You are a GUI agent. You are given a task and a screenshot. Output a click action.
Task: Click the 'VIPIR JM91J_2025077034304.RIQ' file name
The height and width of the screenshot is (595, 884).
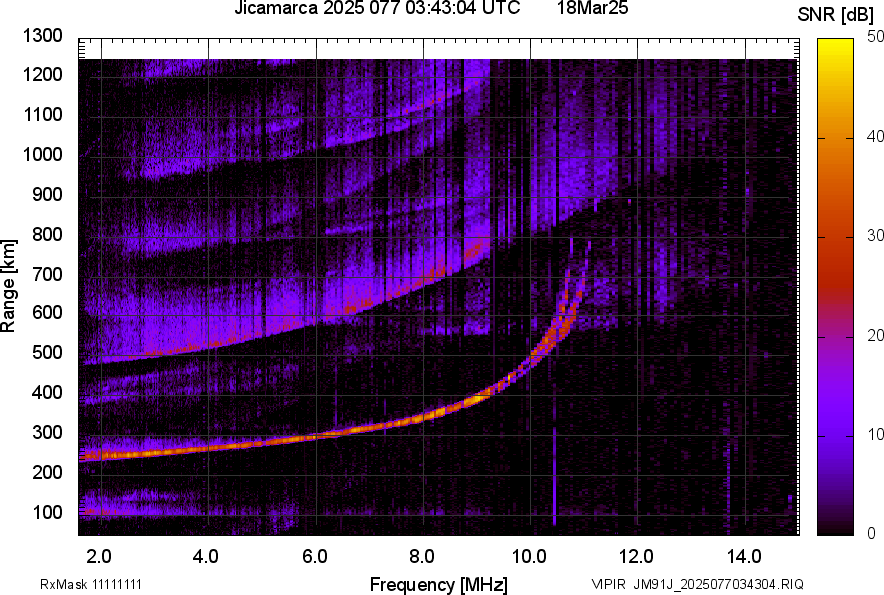[697, 584]
